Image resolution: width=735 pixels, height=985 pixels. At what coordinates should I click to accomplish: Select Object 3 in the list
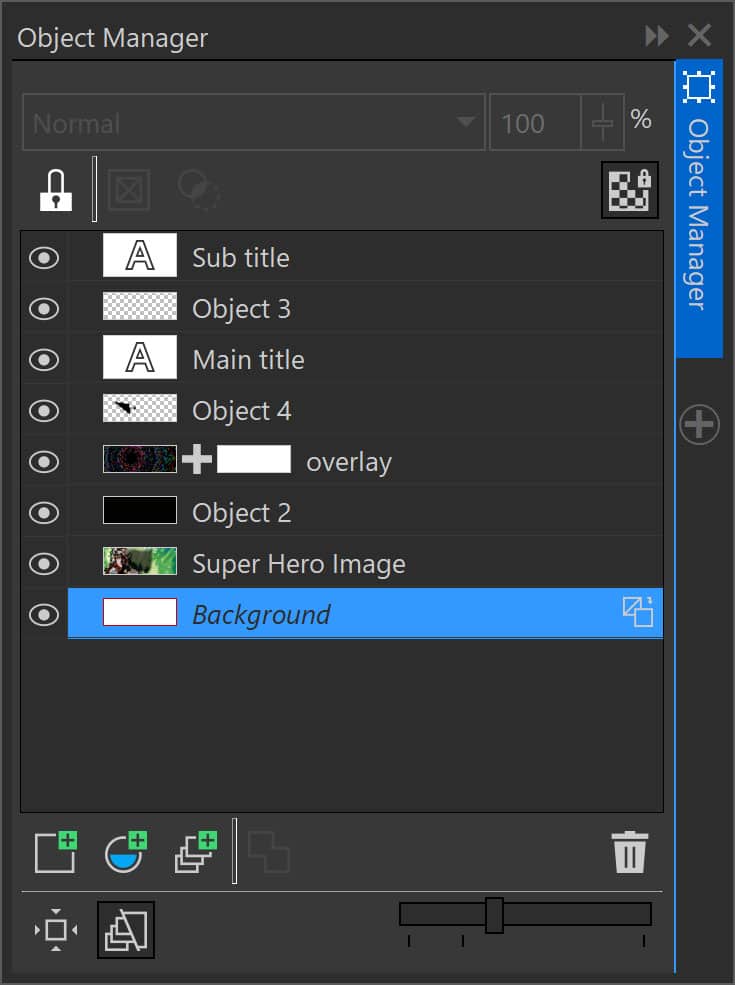365,308
